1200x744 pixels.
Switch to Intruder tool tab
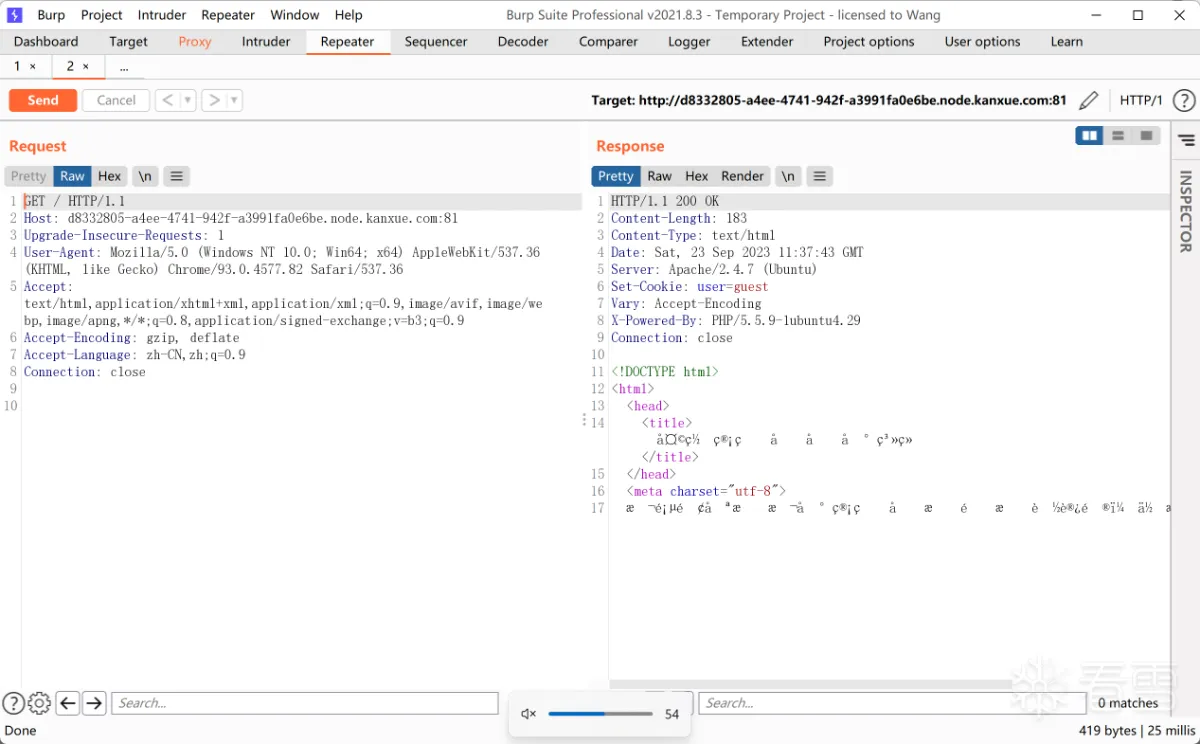click(266, 41)
